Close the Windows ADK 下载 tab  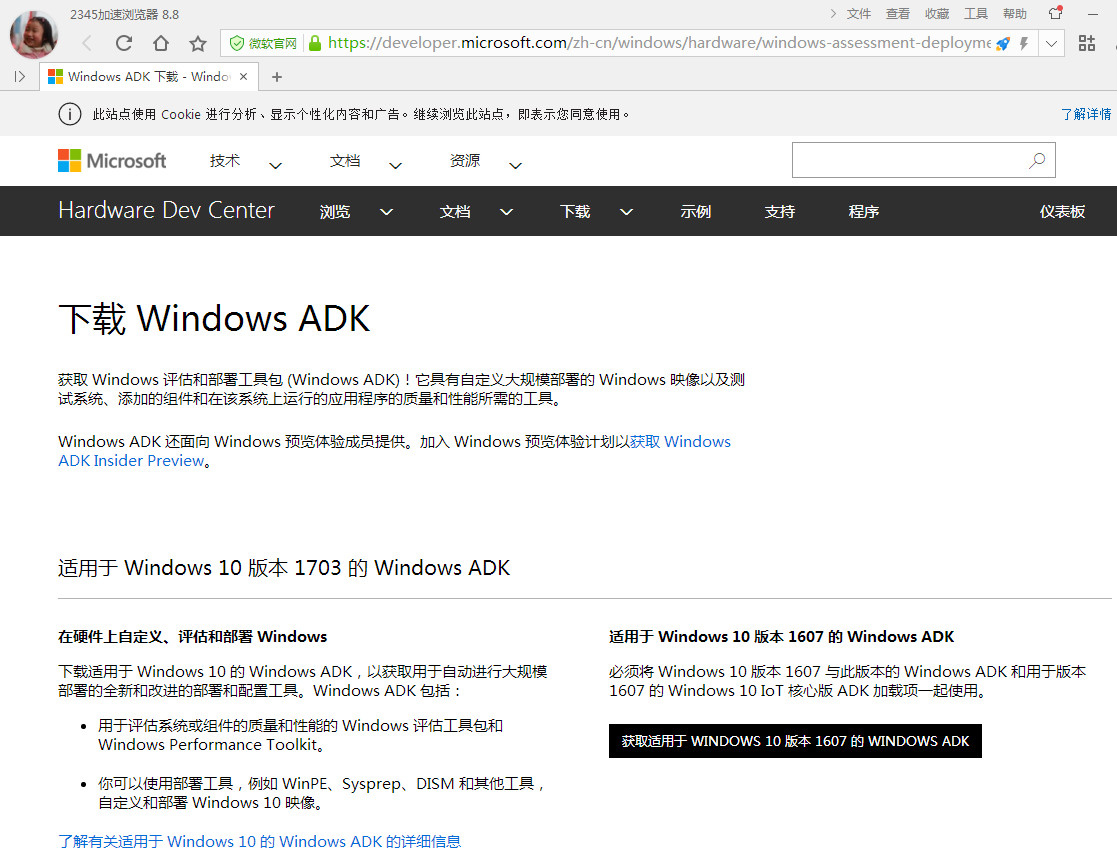pos(244,76)
